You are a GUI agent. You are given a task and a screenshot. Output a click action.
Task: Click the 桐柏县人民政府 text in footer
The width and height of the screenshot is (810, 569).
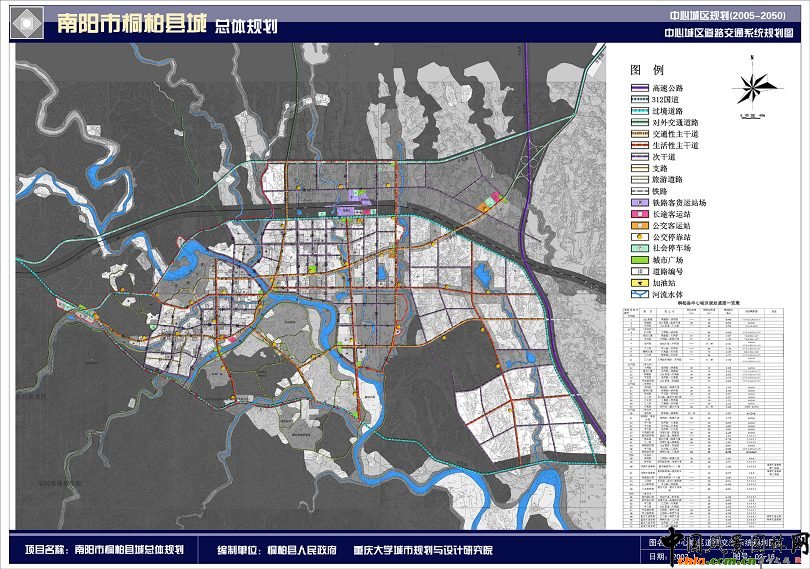point(299,551)
